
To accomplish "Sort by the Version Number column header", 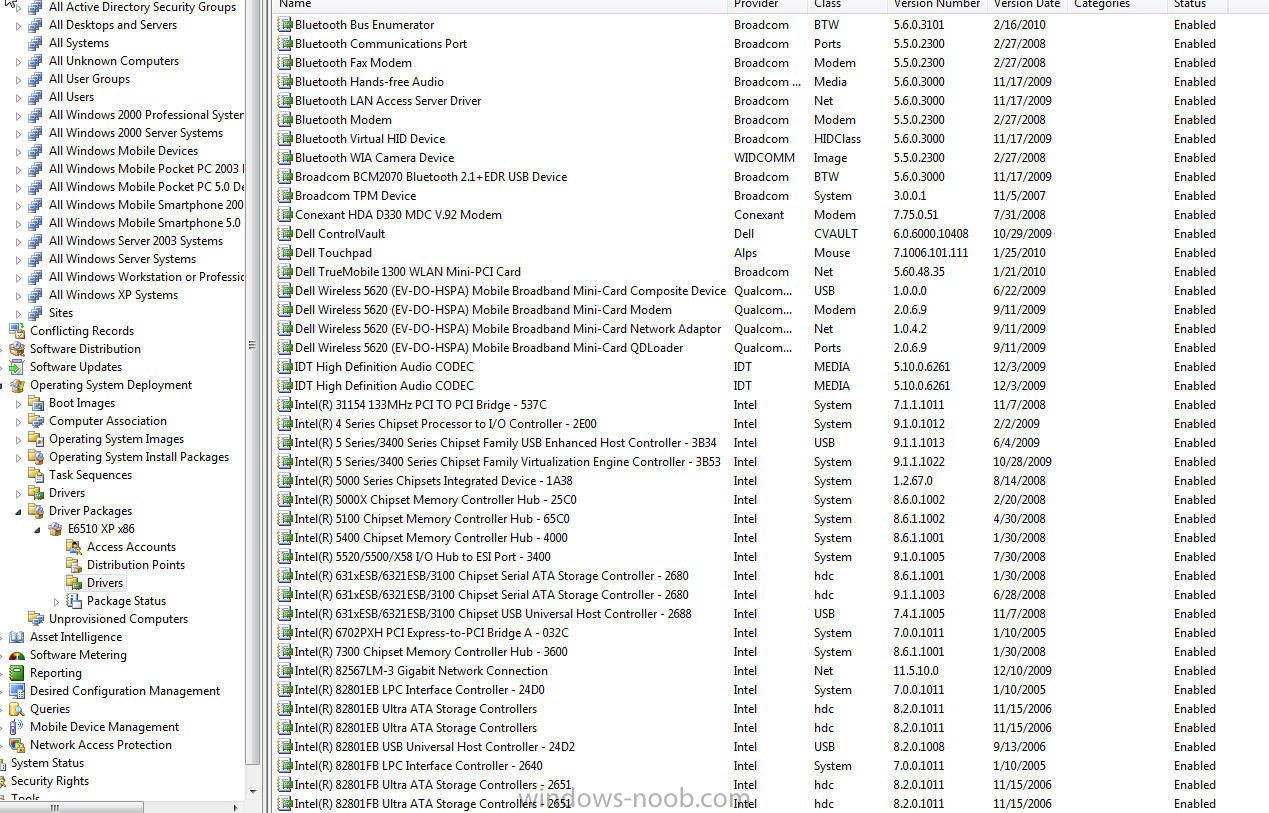I will (939, 5).
